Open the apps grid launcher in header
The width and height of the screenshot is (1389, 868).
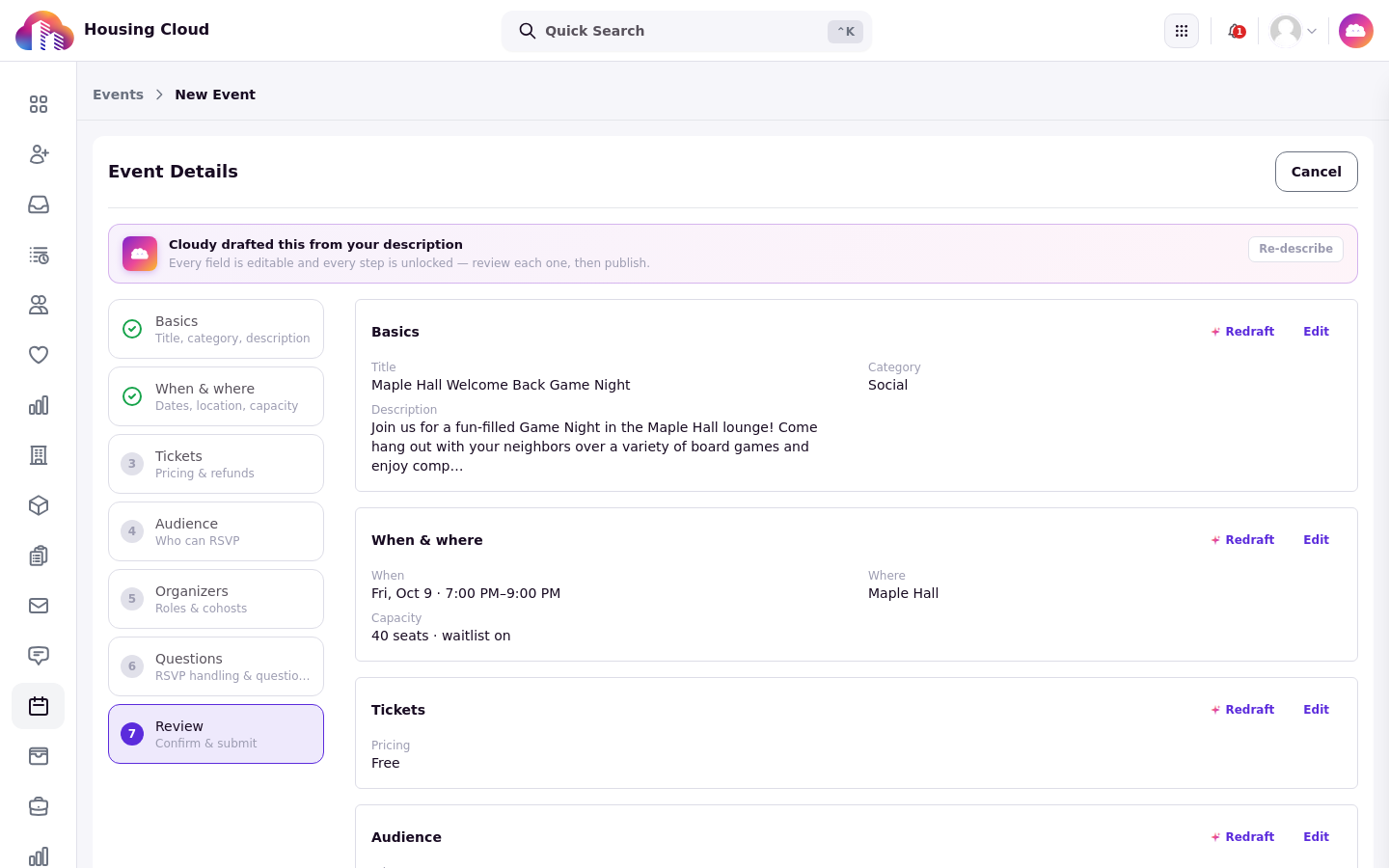tap(1182, 31)
